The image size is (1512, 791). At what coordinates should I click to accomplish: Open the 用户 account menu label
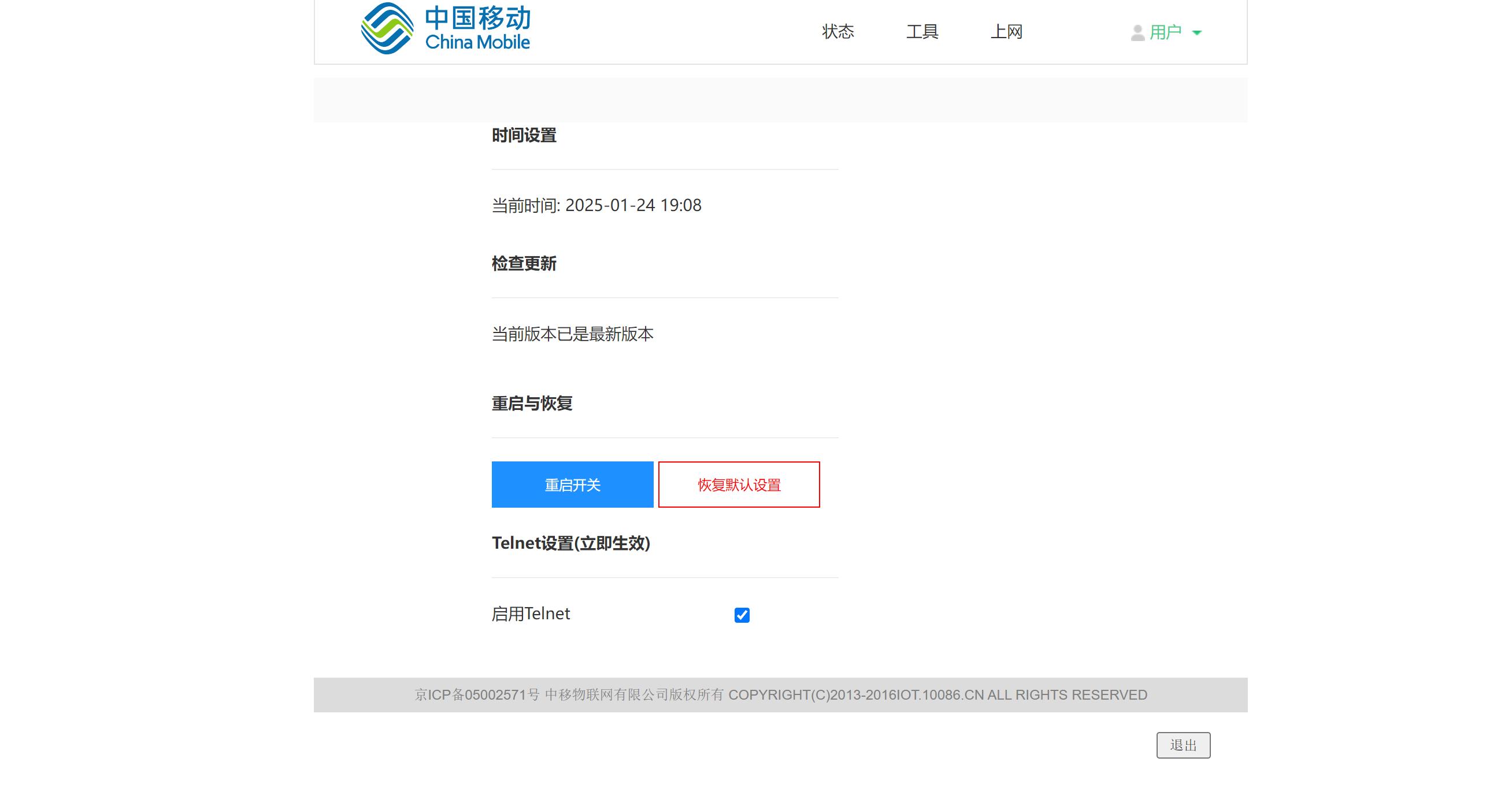pyautogui.click(x=1165, y=32)
